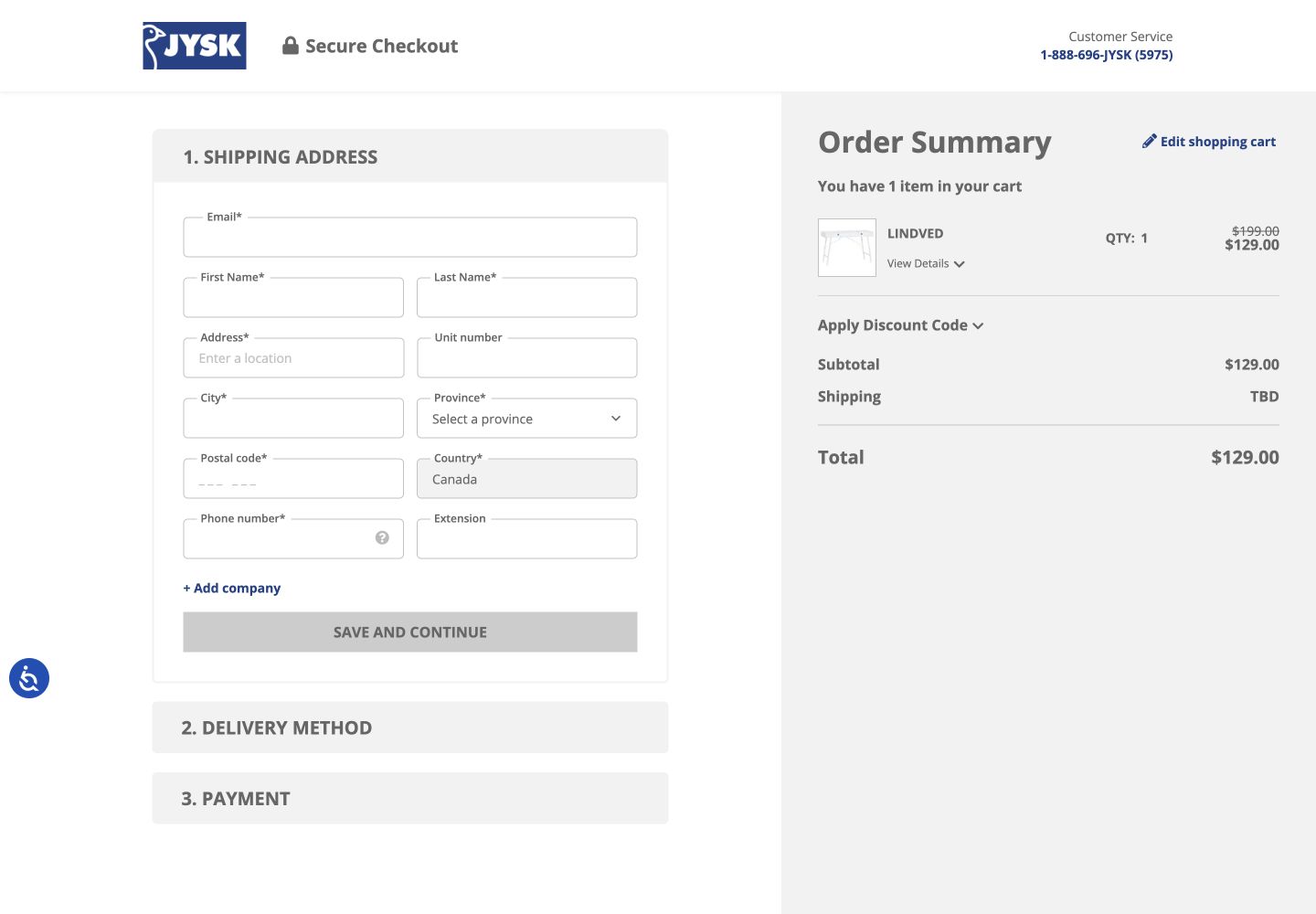Focus the First Name field
Image resolution: width=1316 pixels, height=914 pixels.
point(293,298)
